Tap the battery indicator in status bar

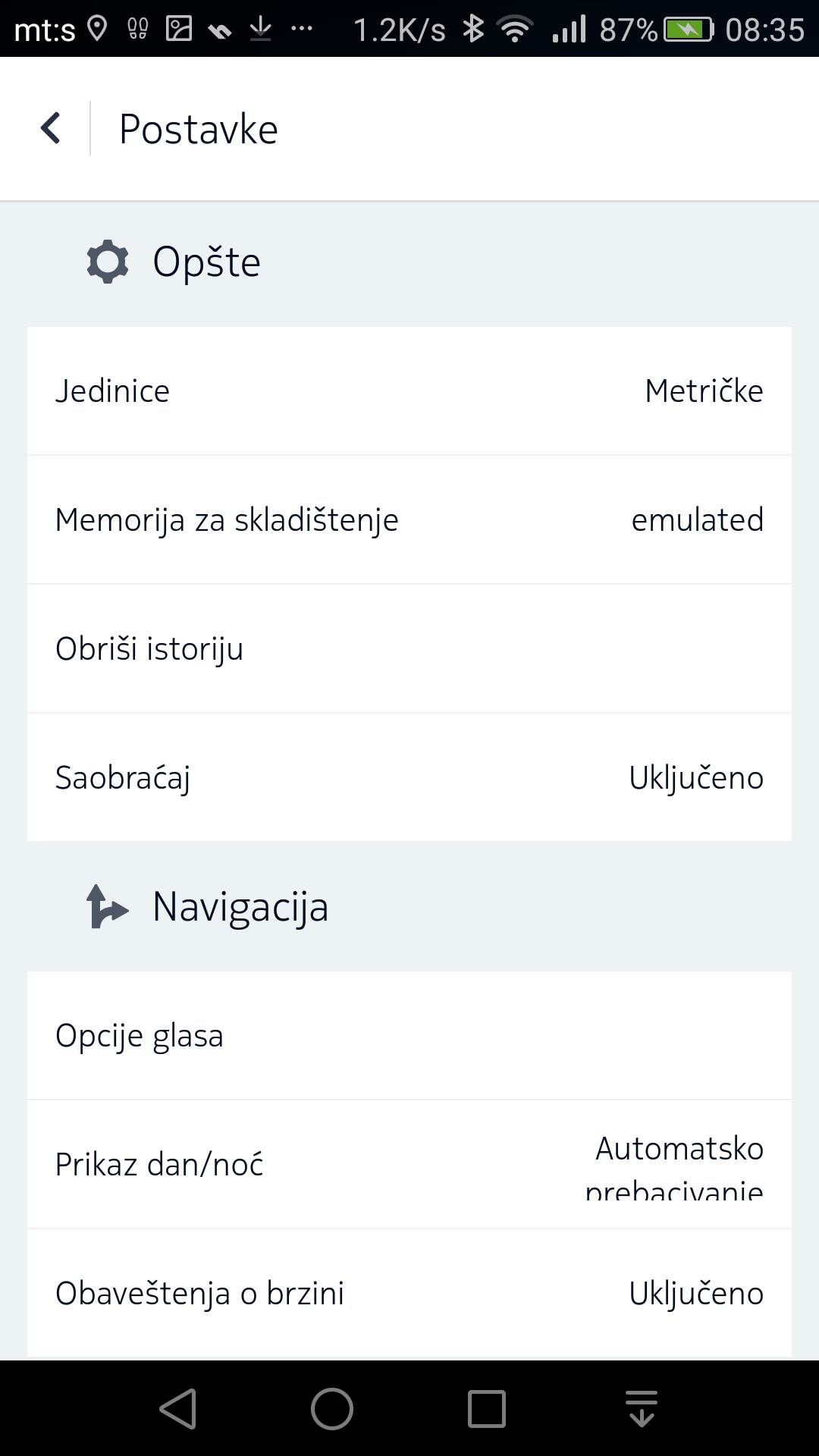tap(688, 30)
